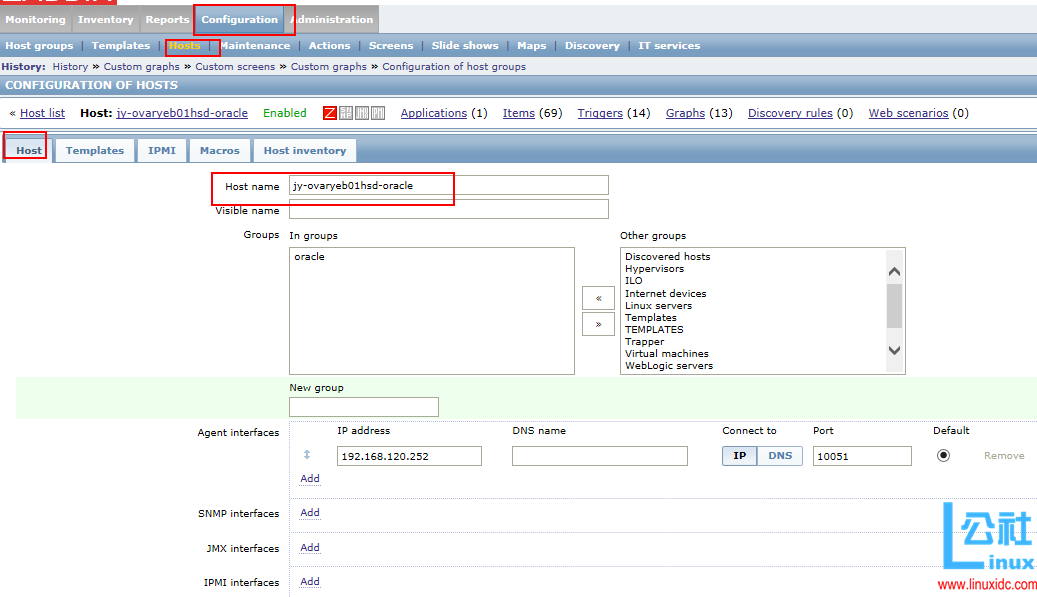Click the « arrow to move a group left

[598, 298]
